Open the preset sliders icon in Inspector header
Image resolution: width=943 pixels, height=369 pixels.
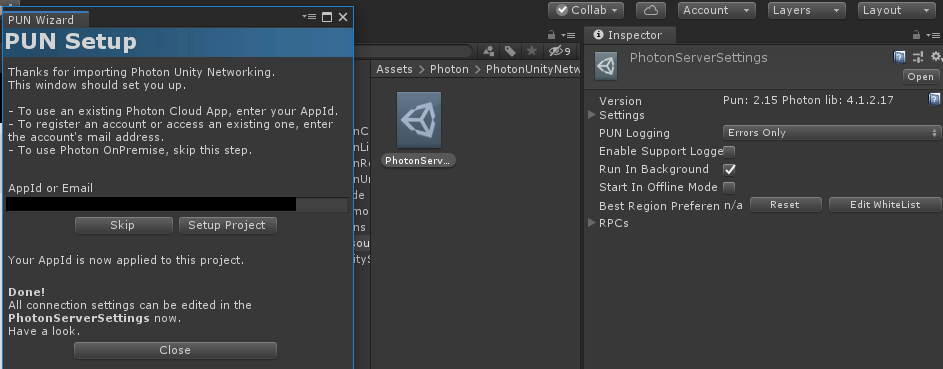(918, 57)
